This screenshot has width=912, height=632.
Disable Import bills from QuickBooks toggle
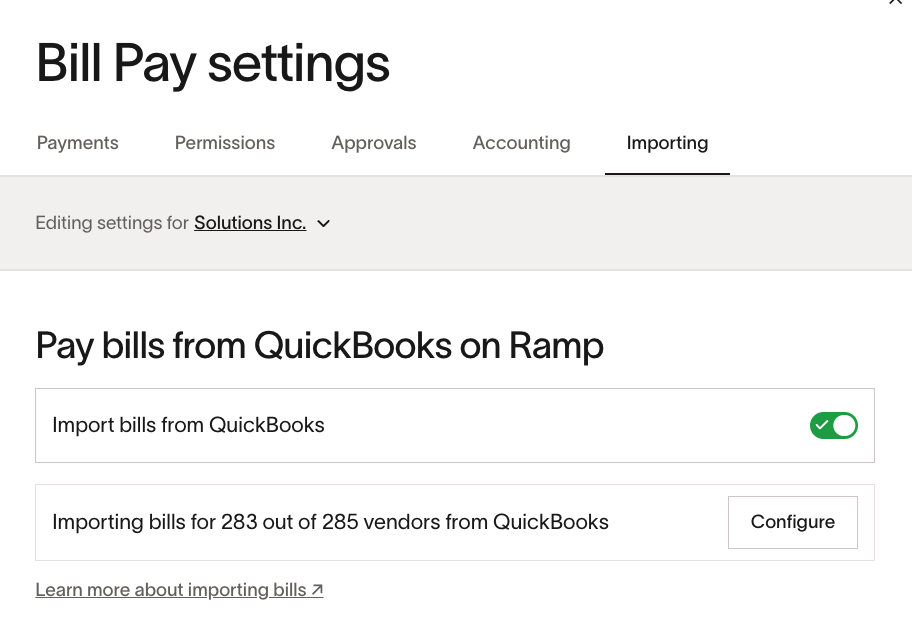point(833,425)
